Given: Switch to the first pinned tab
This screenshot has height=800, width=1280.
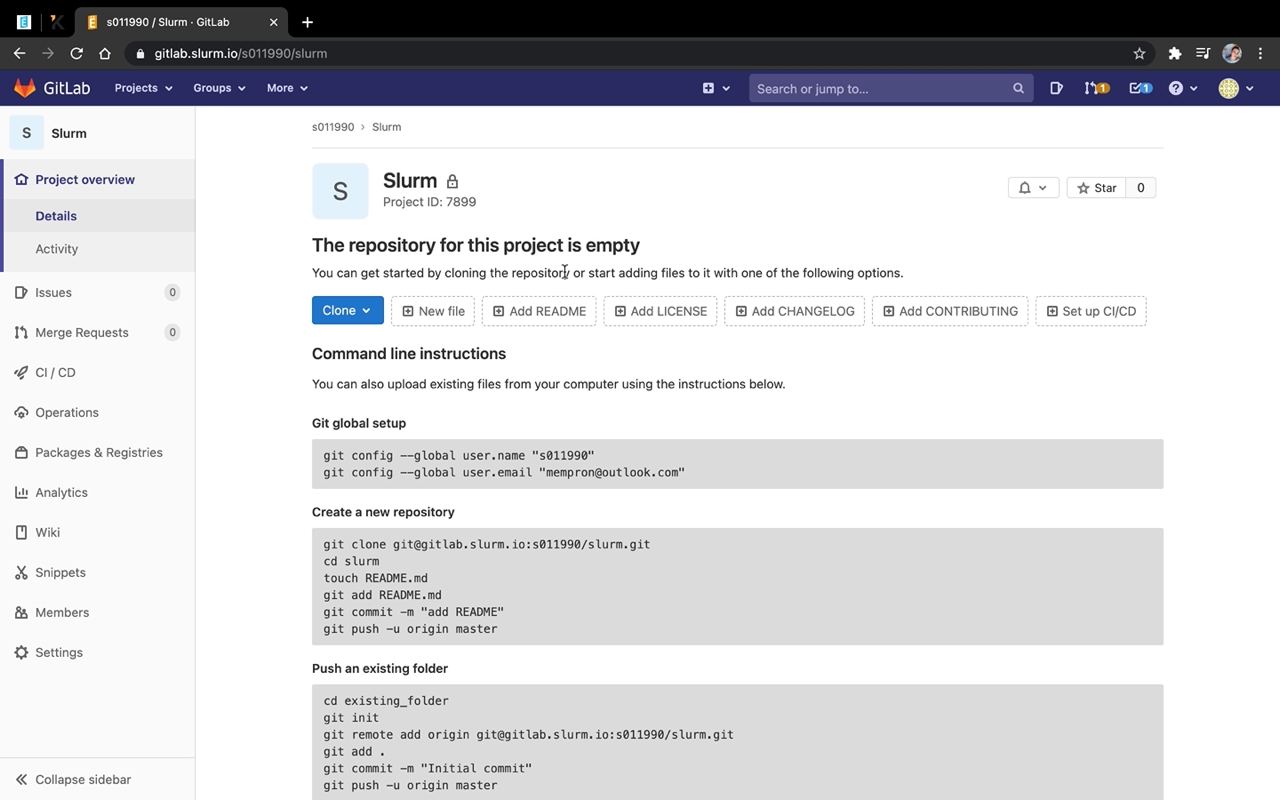Looking at the screenshot, I should click(24, 22).
